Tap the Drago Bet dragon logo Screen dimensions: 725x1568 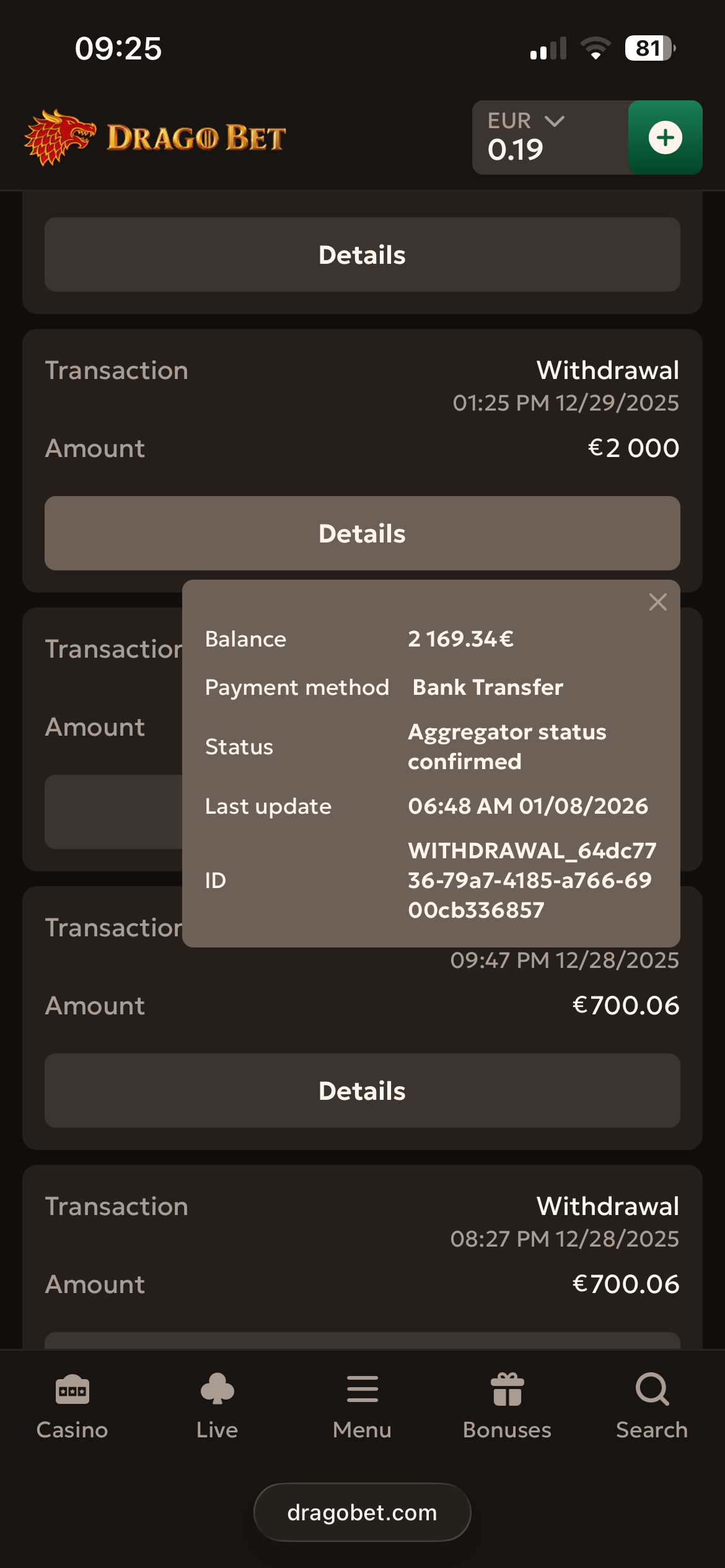59,137
